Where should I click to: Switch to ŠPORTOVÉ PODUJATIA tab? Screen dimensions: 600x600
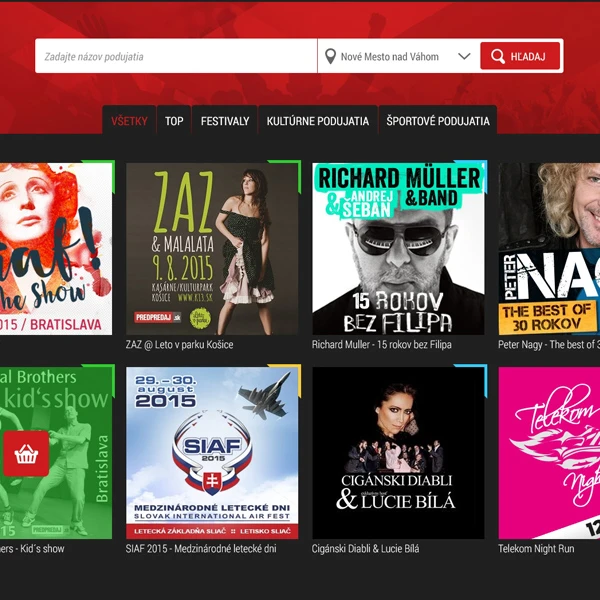click(438, 120)
